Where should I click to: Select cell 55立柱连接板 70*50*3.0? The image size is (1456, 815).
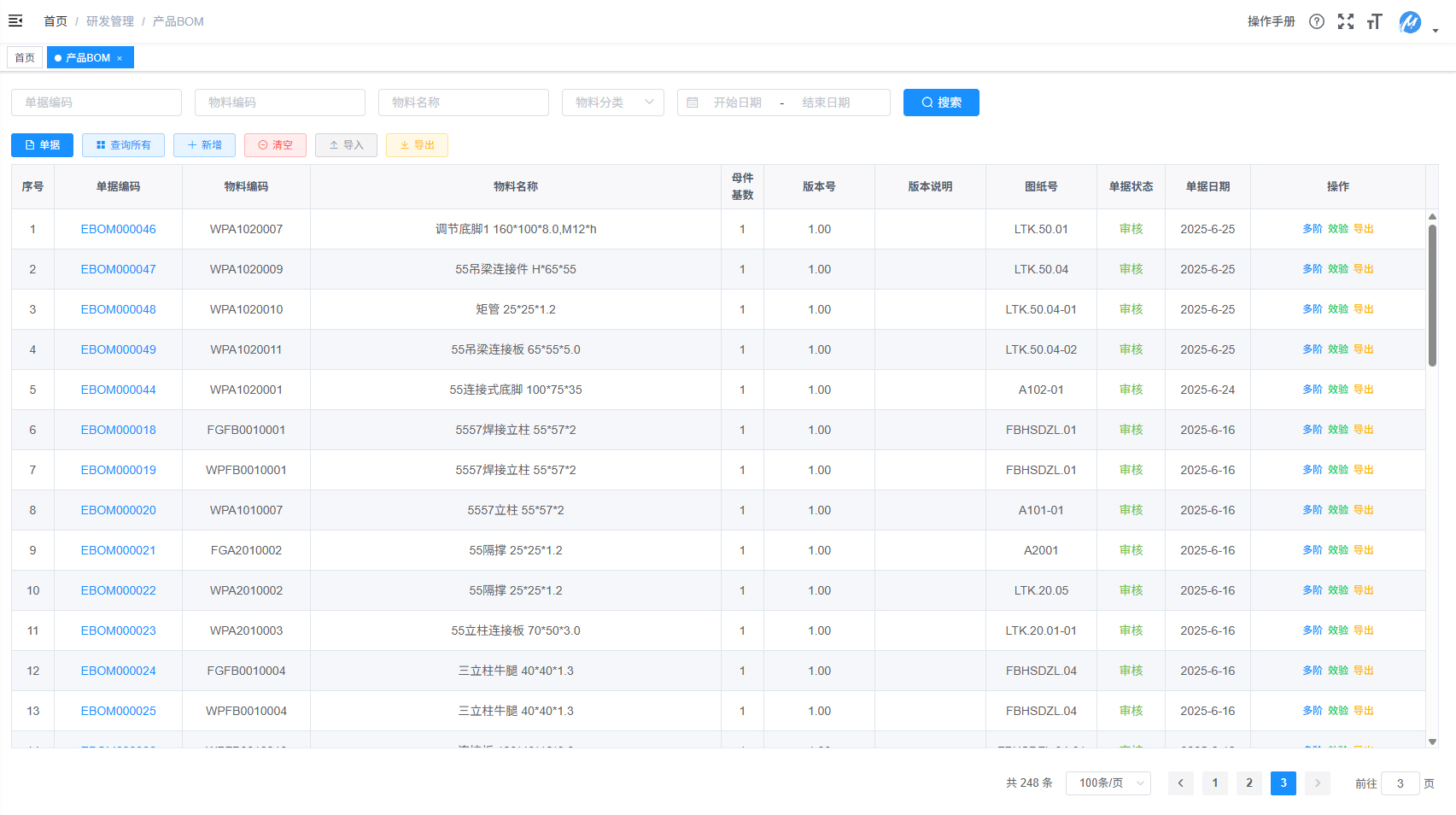tap(516, 630)
